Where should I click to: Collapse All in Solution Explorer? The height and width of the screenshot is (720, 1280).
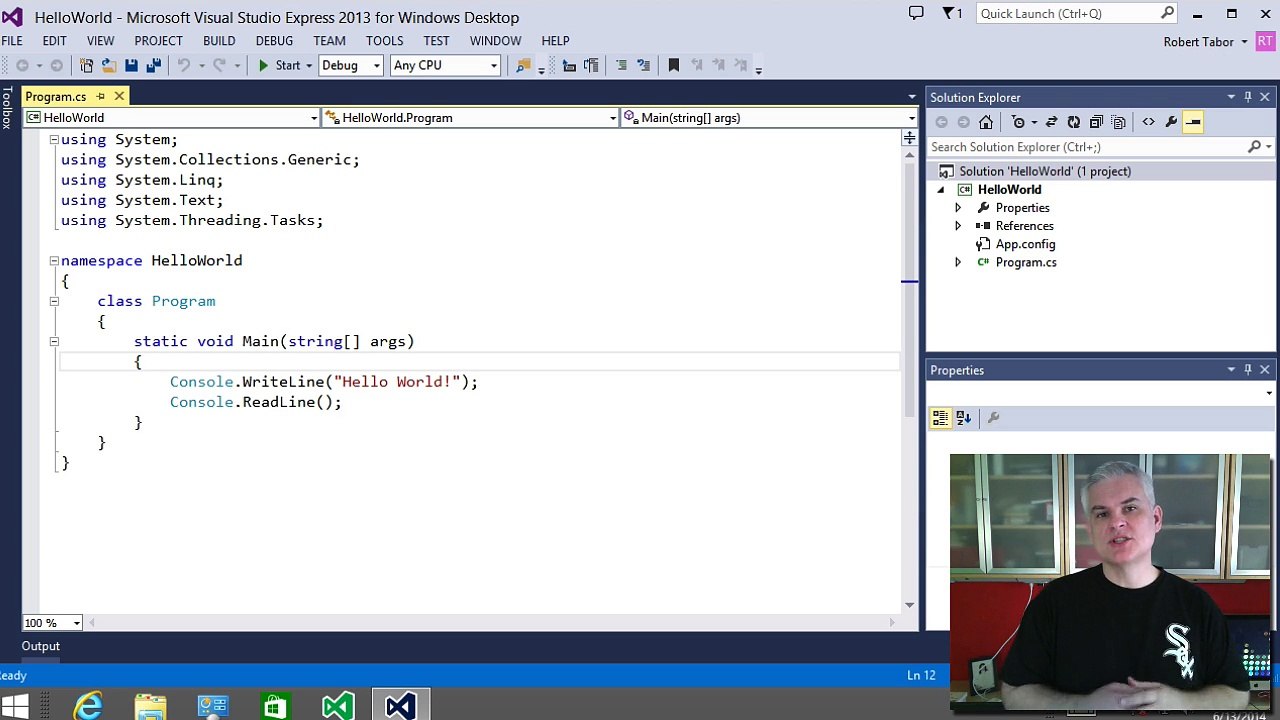(1096, 122)
